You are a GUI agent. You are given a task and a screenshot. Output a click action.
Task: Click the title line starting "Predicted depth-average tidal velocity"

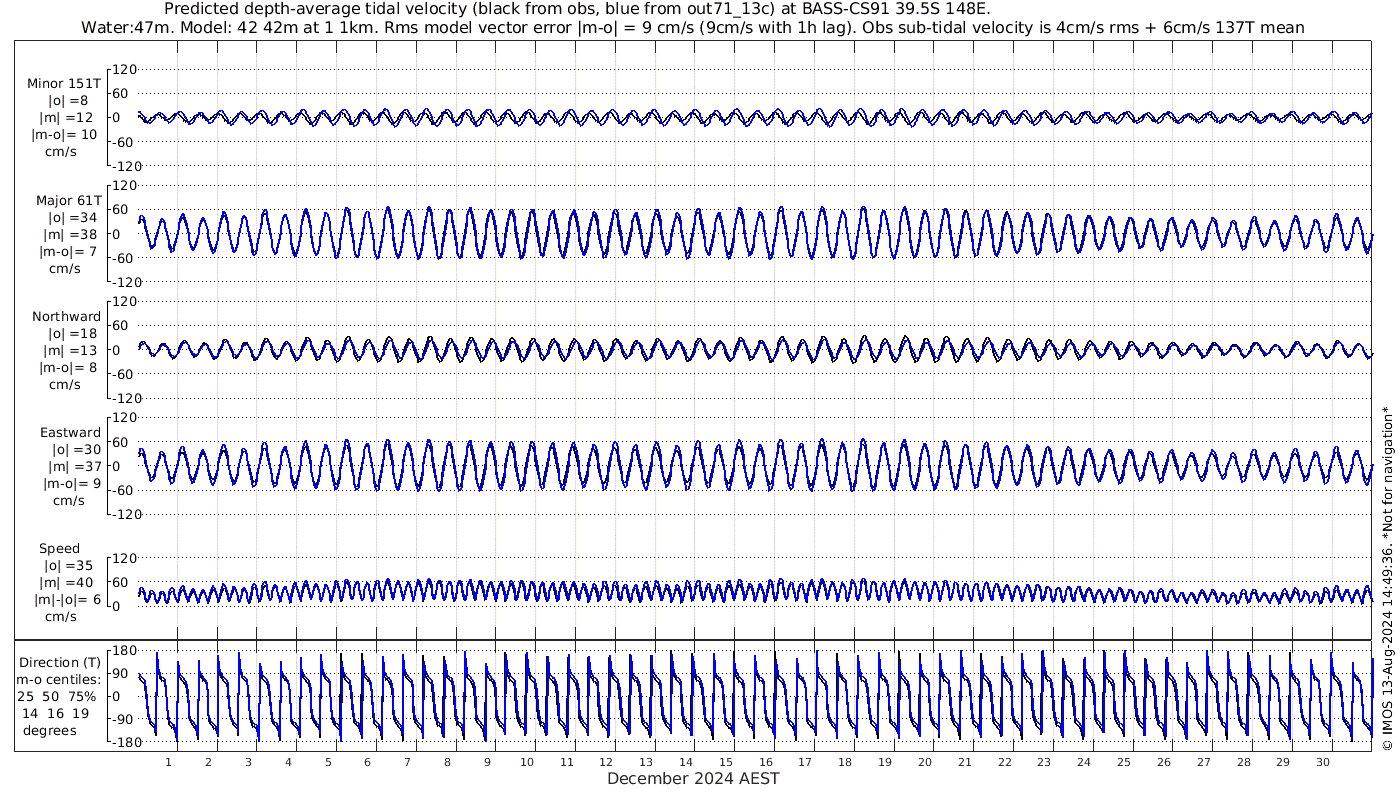tap(577, 10)
